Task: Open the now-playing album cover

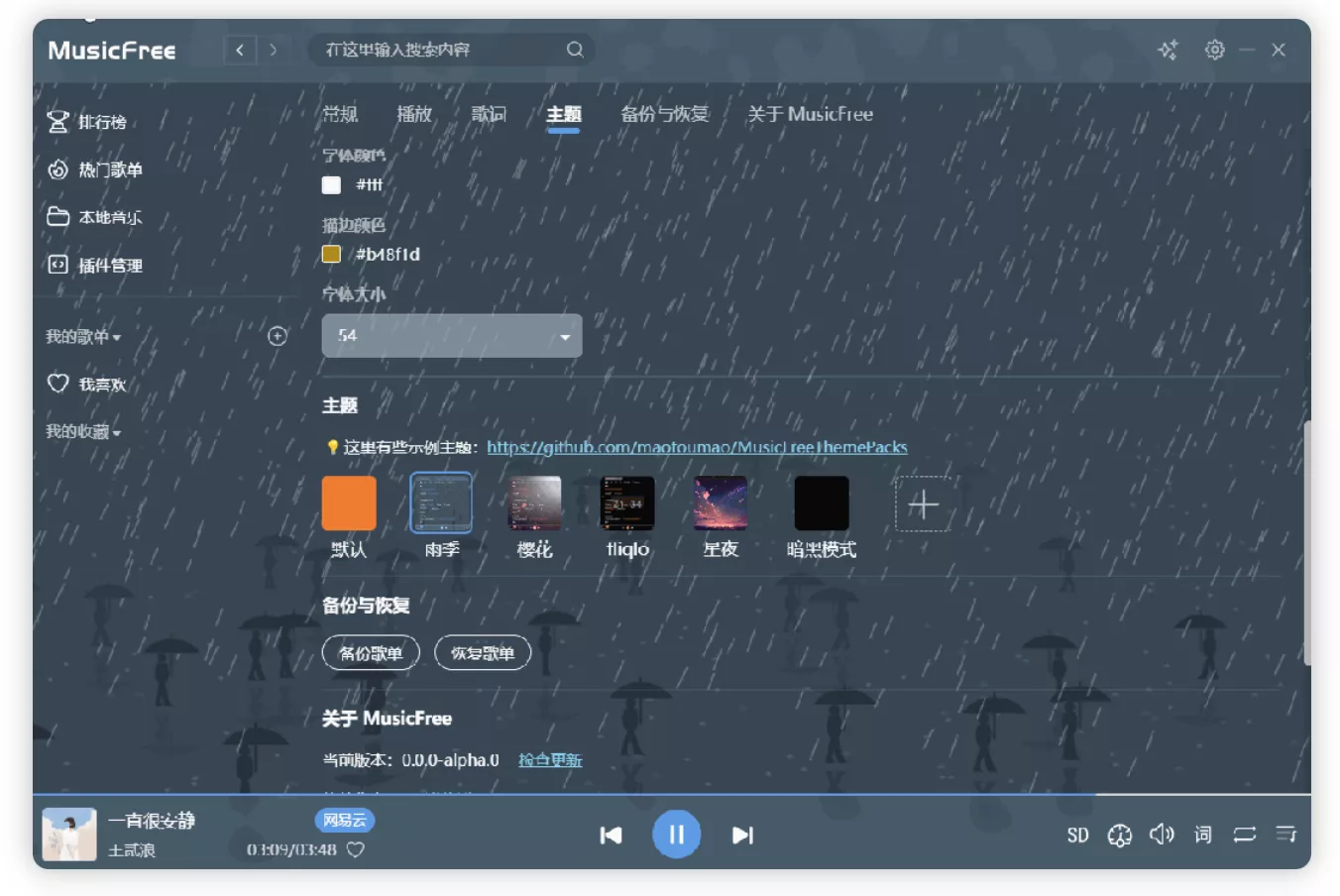Action: click(69, 834)
